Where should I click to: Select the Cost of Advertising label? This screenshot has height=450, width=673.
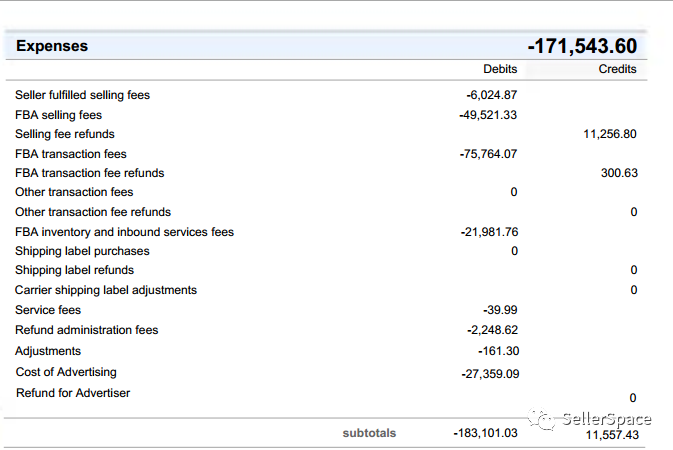point(66,372)
